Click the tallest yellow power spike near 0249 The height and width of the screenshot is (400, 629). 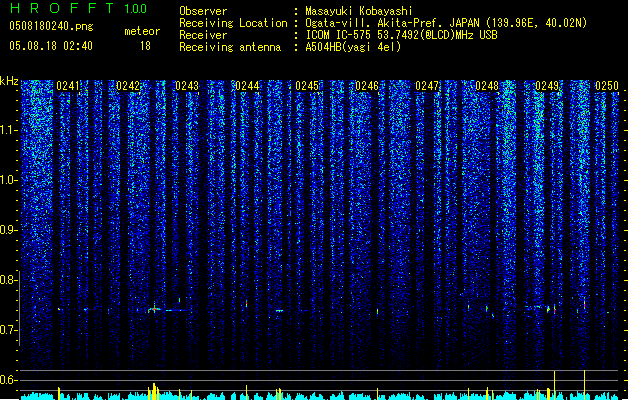pos(554,384)
